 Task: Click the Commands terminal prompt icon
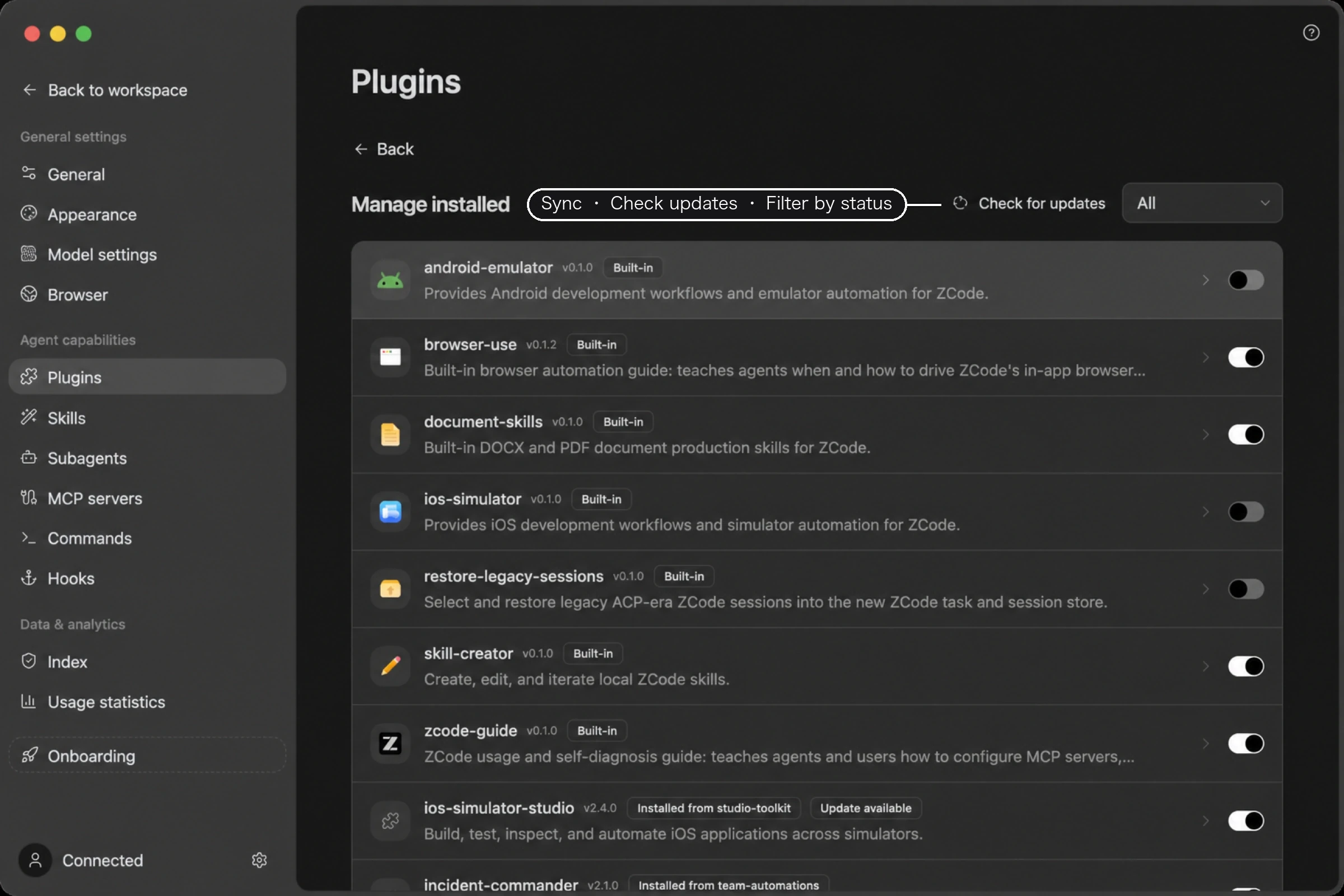tap(29, 538)
